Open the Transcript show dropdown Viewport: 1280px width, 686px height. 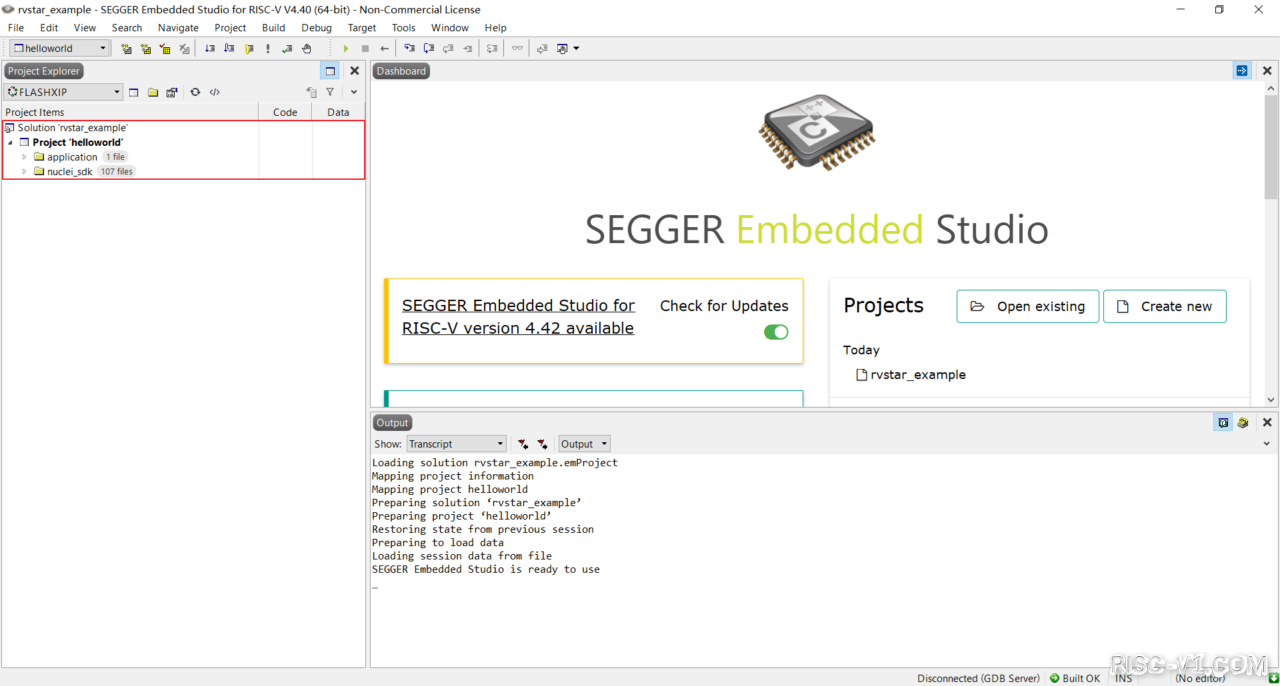click(456, 444)
